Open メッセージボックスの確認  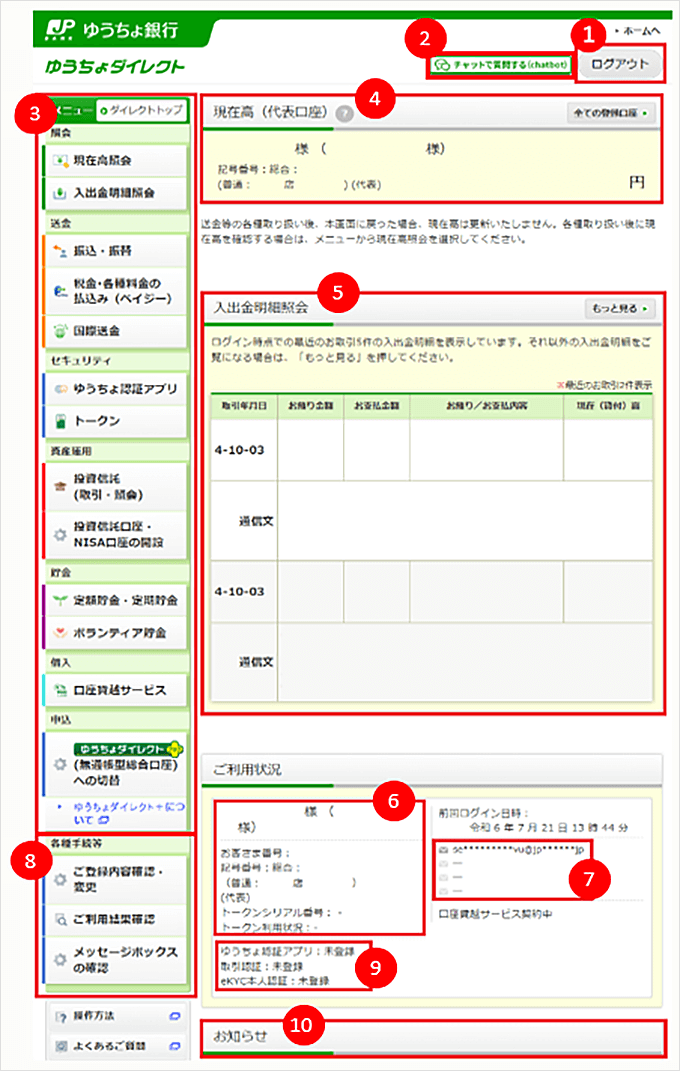(x=115, y=960)
